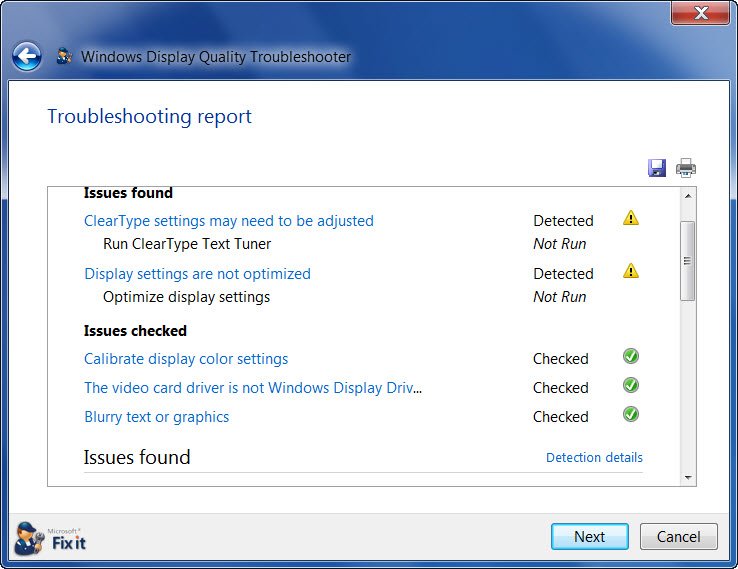This screenshot has width=738, height=569.
Task: Click the Windows Display Quality Troubleshooter title
Action: coord(216,57)
